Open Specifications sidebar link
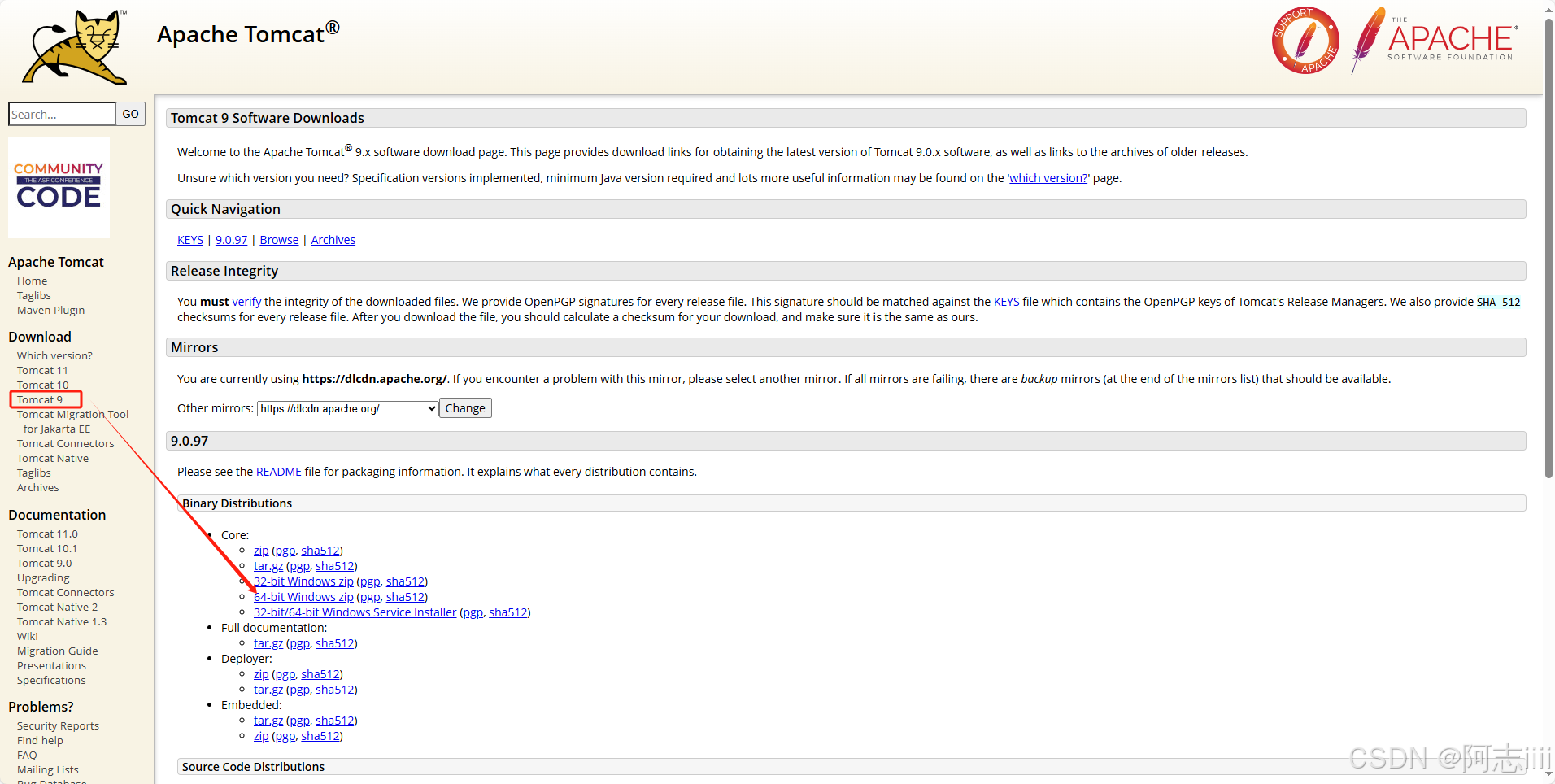 (51, 681)
